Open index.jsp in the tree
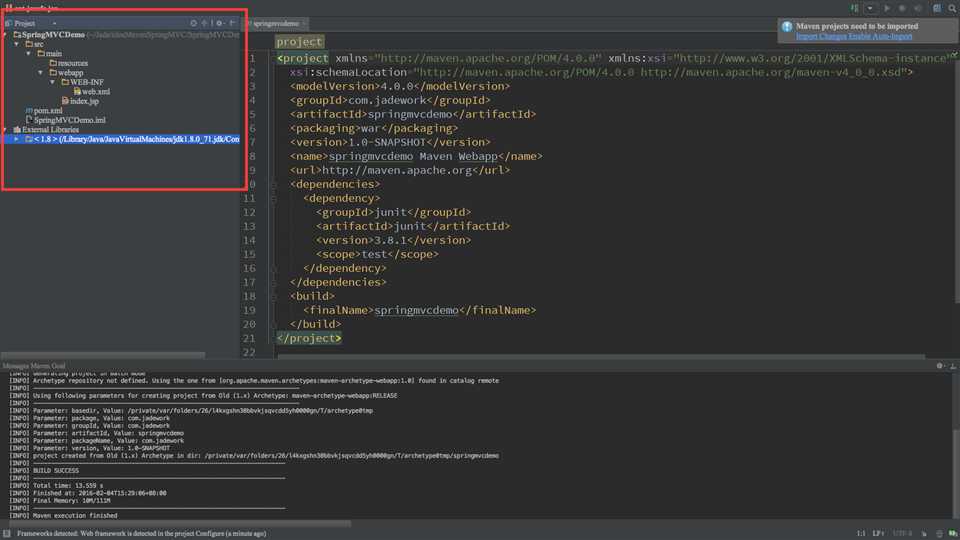The height and width of the screenshot is (540, 960). (80, 101)
